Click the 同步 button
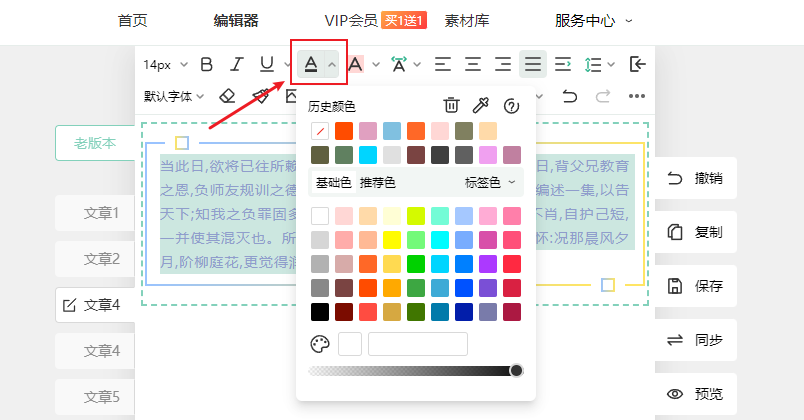Viewport: 804px width, 420px height. point(696,340)
